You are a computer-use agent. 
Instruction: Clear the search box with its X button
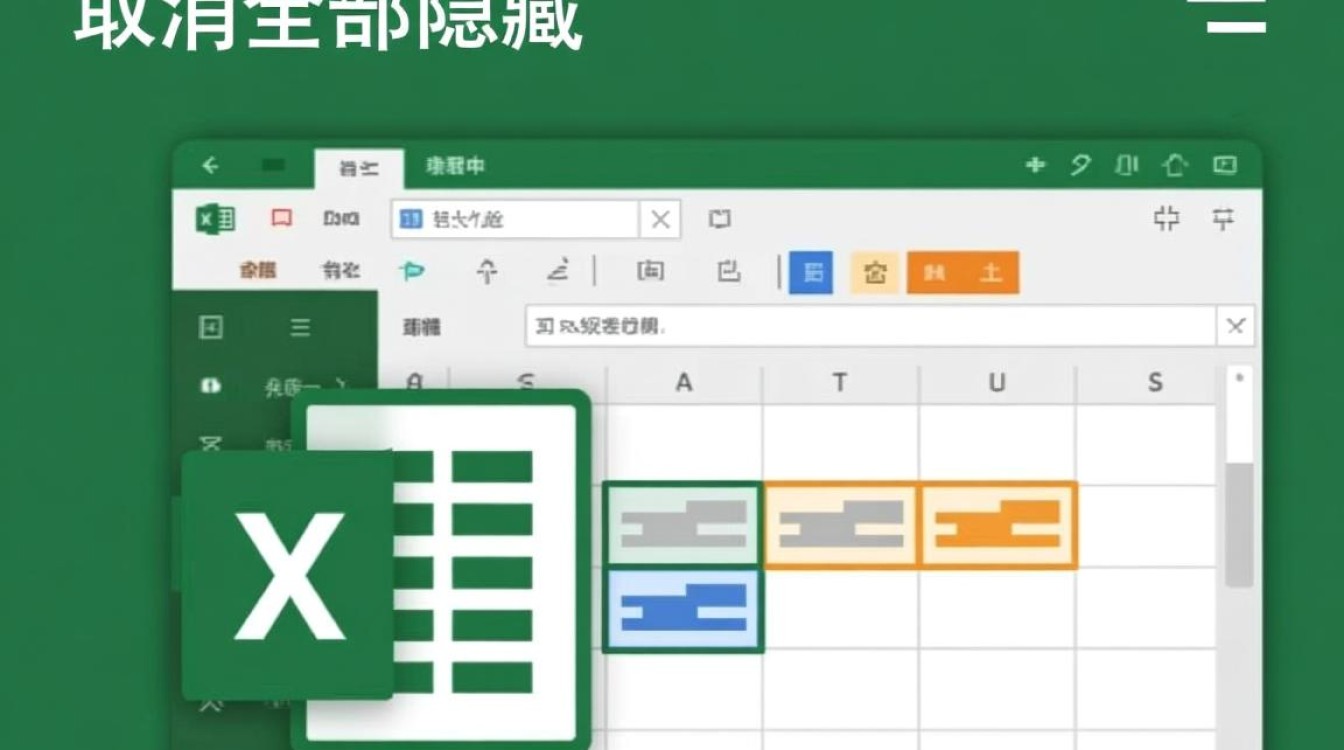click(660, 220)
